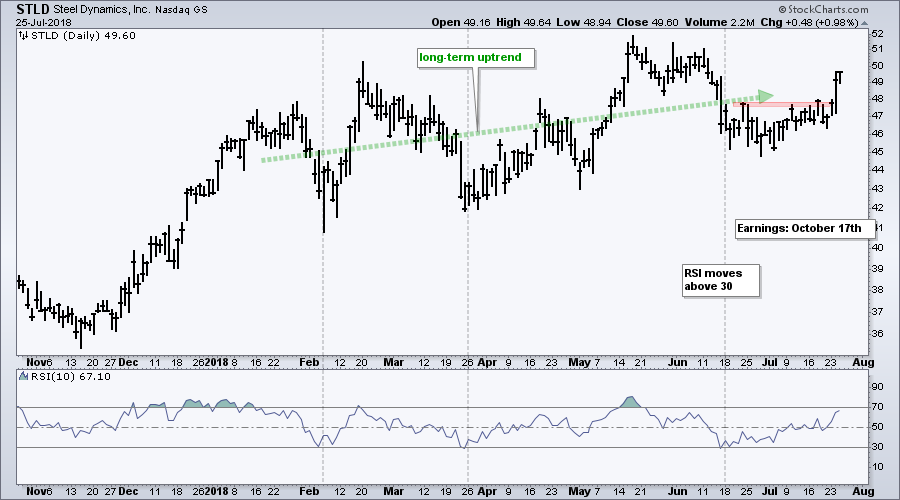
Task: Click the May label on price chart axis
Action: pyautogui.click(x=579, y=362)
